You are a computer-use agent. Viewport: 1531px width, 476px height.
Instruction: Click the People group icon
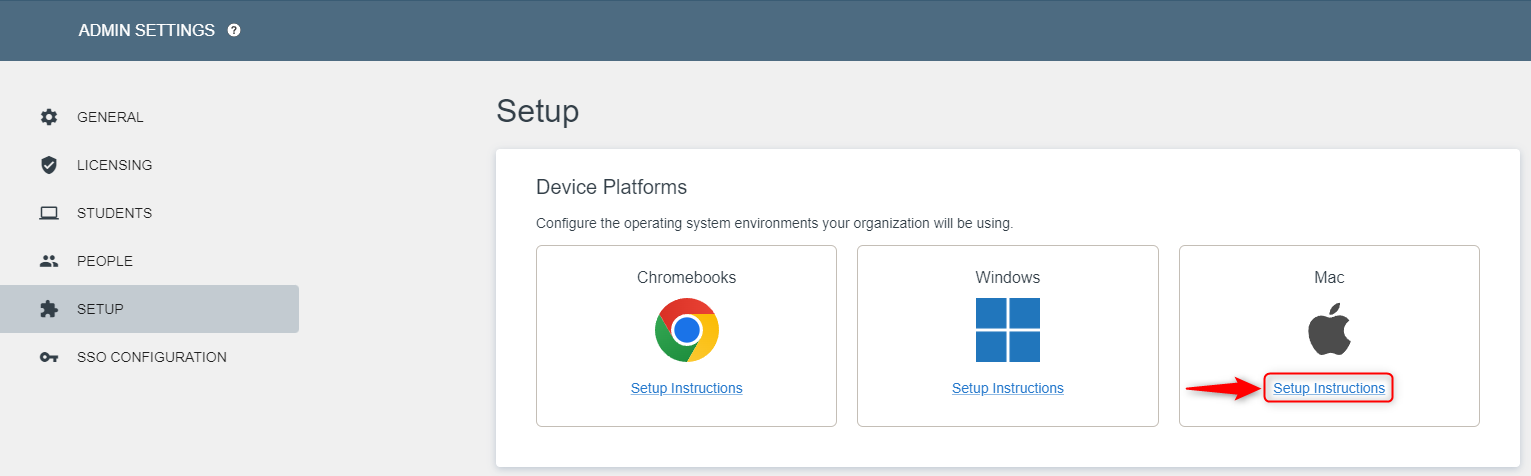tap(49, 261)
